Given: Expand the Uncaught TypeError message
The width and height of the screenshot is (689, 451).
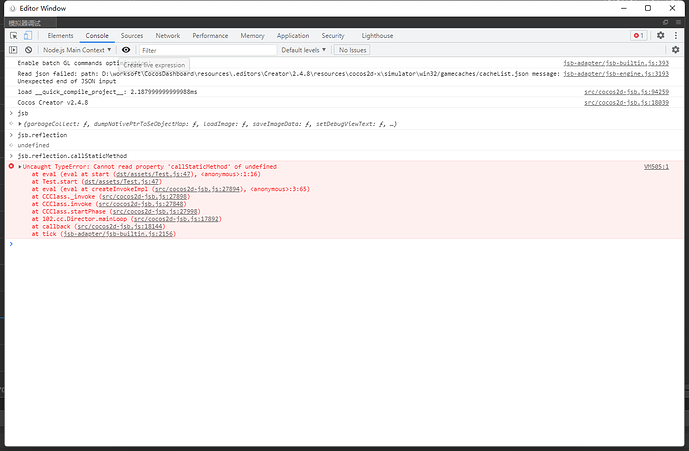Looking at the screenshot, I should click(20, 167).
